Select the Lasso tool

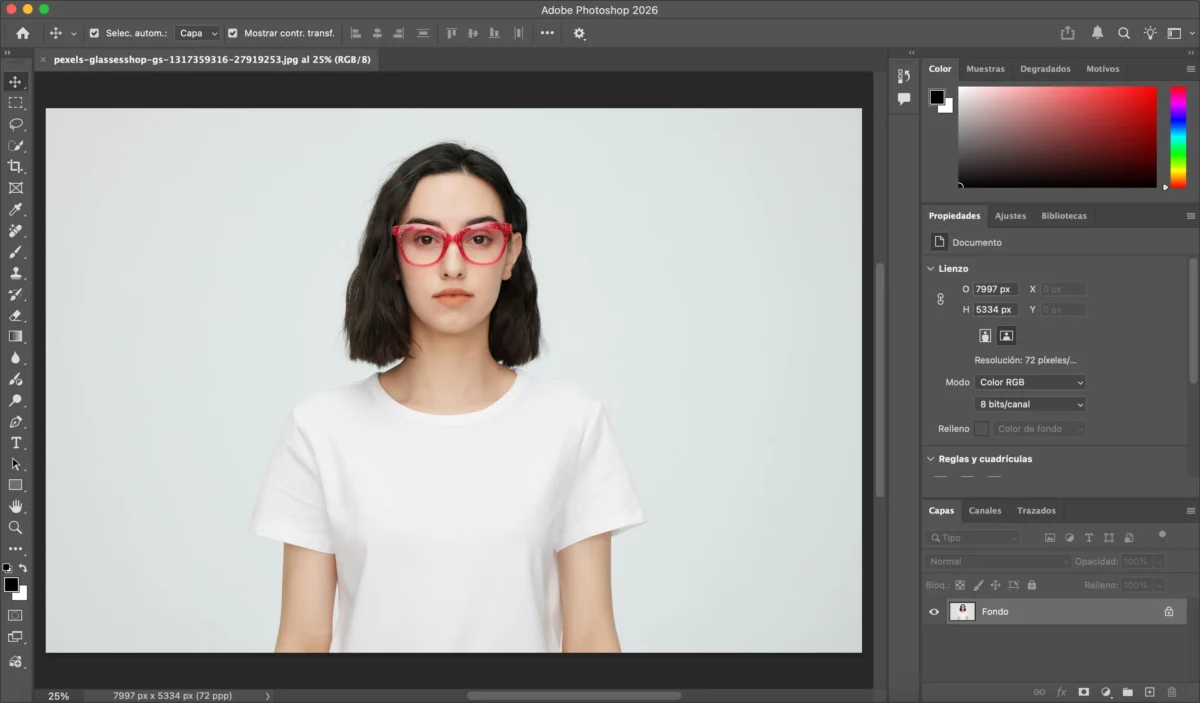pos(15,124)
